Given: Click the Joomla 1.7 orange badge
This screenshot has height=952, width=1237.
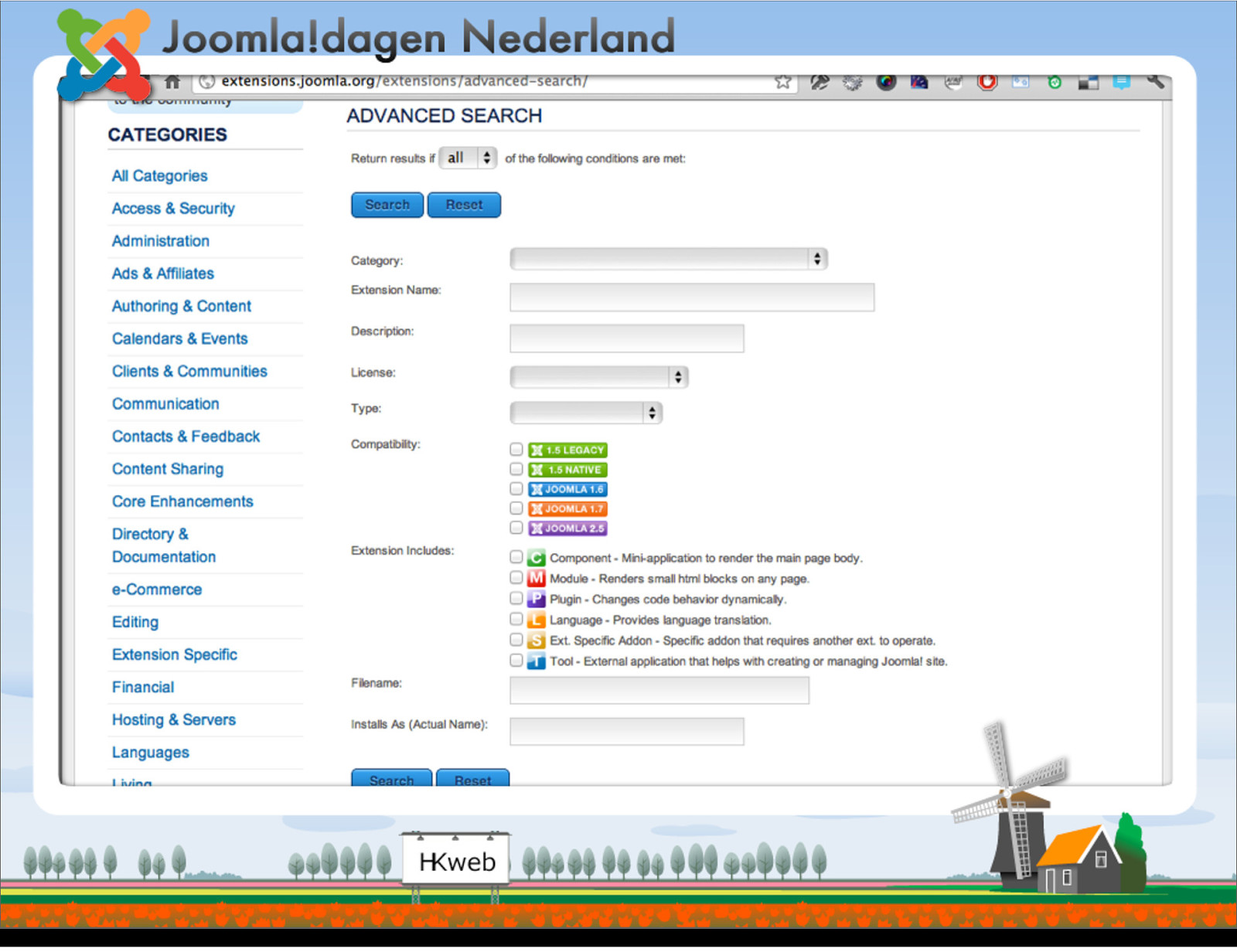Looking at the screenshot, I should click(567, 508).
